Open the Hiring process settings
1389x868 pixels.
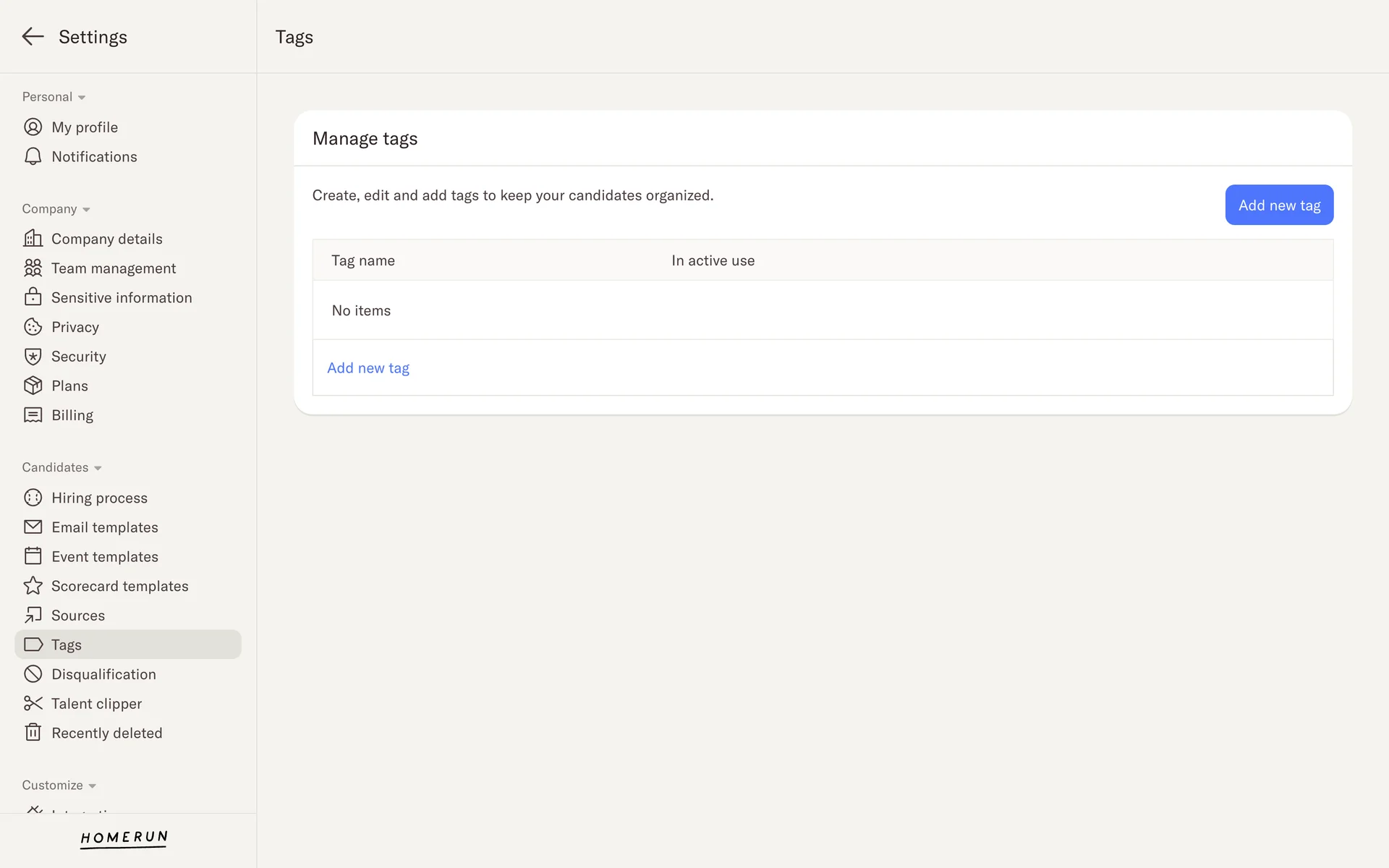point(99,498)
